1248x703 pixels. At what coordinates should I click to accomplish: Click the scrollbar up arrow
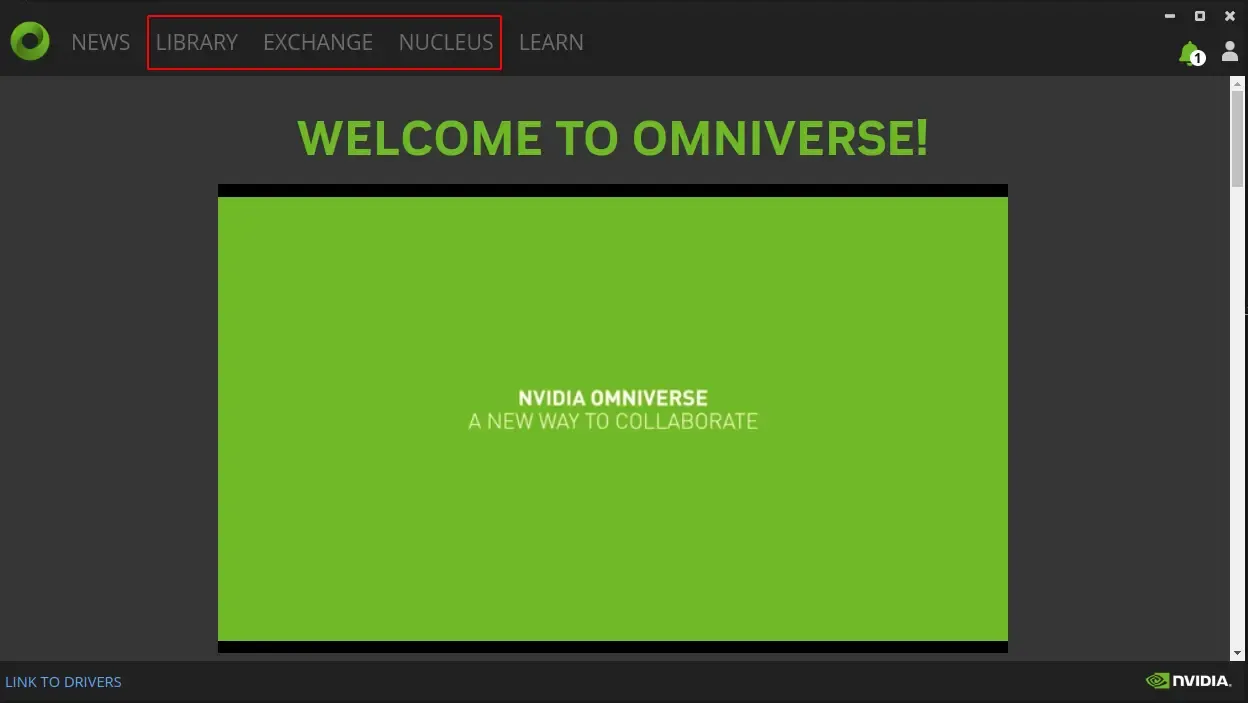pyautogui.click(x=1237, y=84)
